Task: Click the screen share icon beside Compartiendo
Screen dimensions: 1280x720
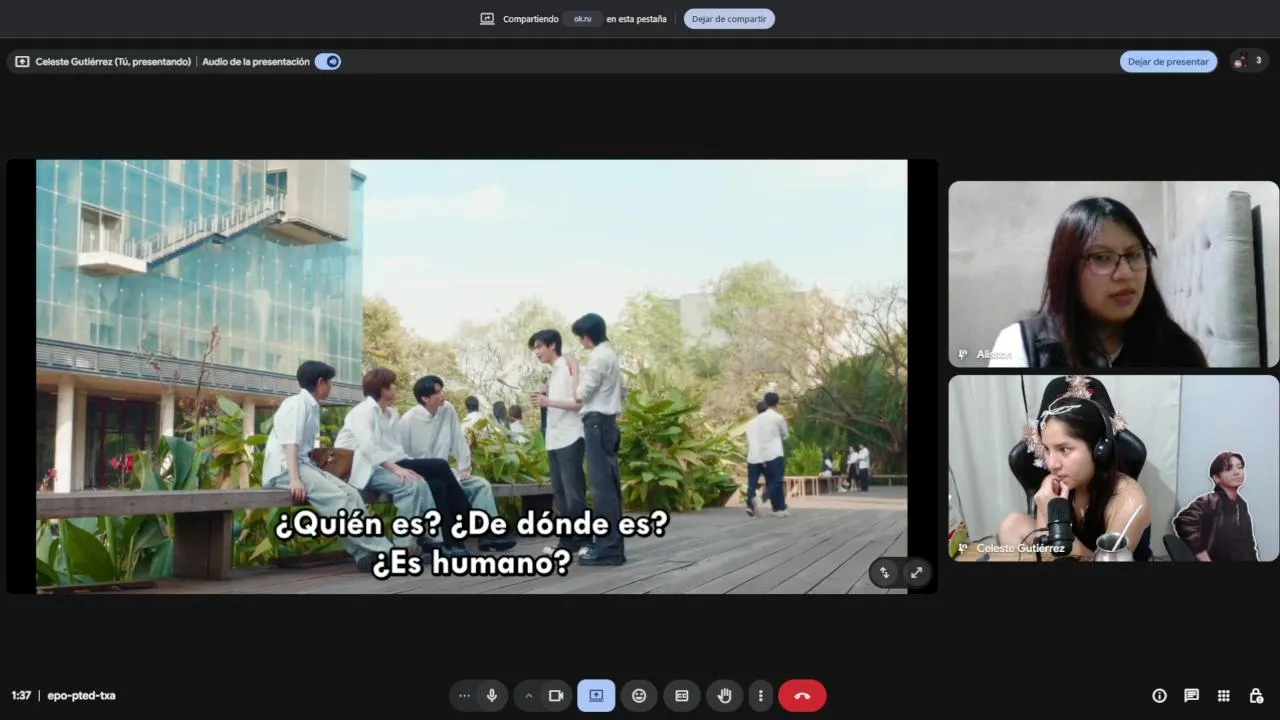Action: [487, 19]
